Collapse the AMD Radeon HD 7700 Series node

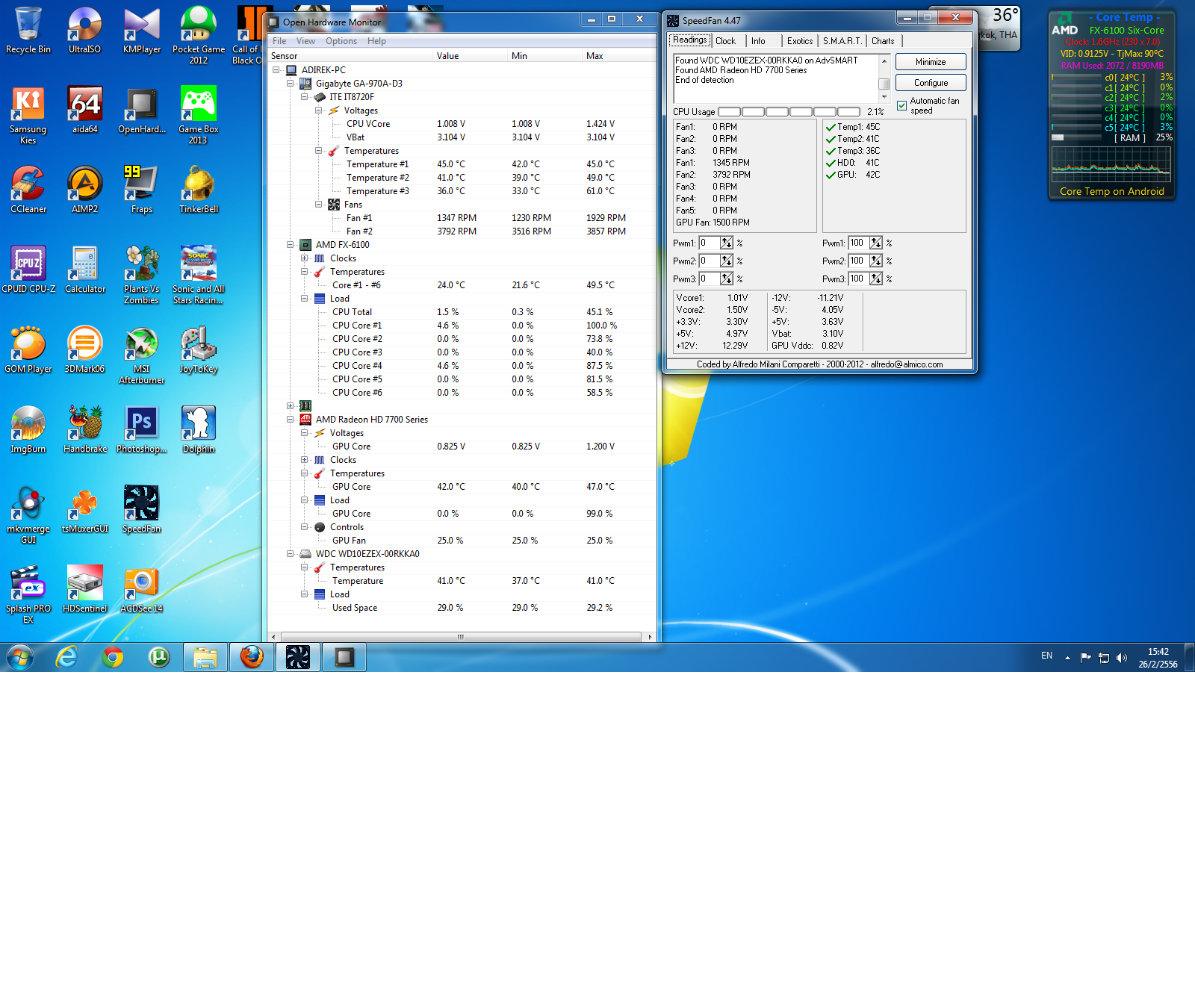pyautogui.click(x=290, y=420)
